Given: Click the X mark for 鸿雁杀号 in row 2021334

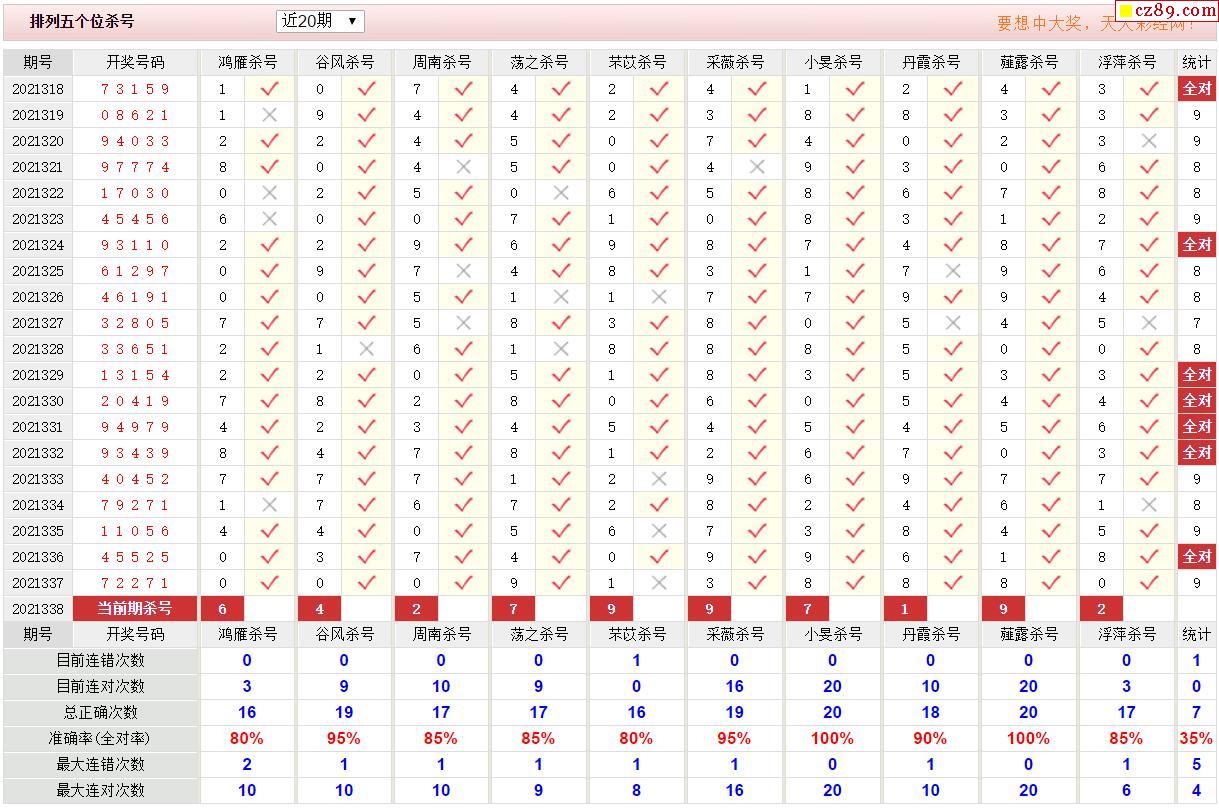Looking at the screenshot, I should click(x=269, y=505).
